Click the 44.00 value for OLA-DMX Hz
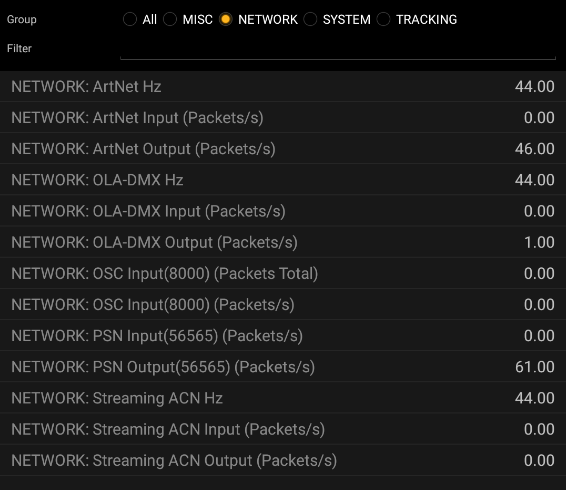The image size is (566, 490). pyautogui.click(x=535, y=180)
